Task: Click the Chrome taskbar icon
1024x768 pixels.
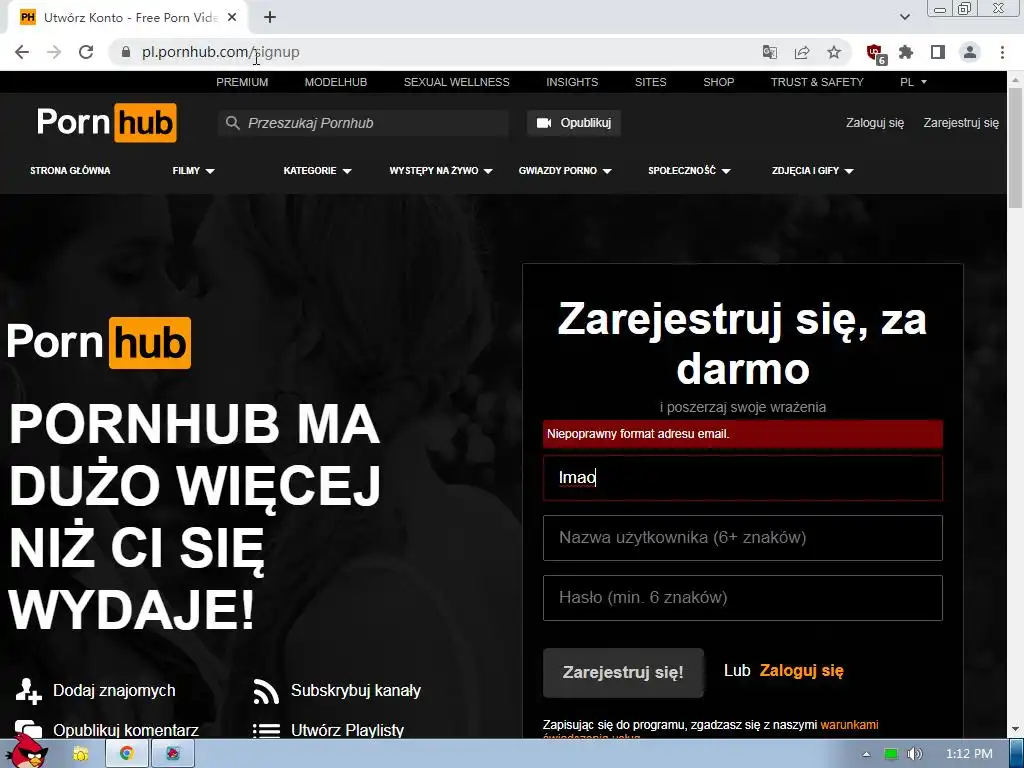Action: 127,754
